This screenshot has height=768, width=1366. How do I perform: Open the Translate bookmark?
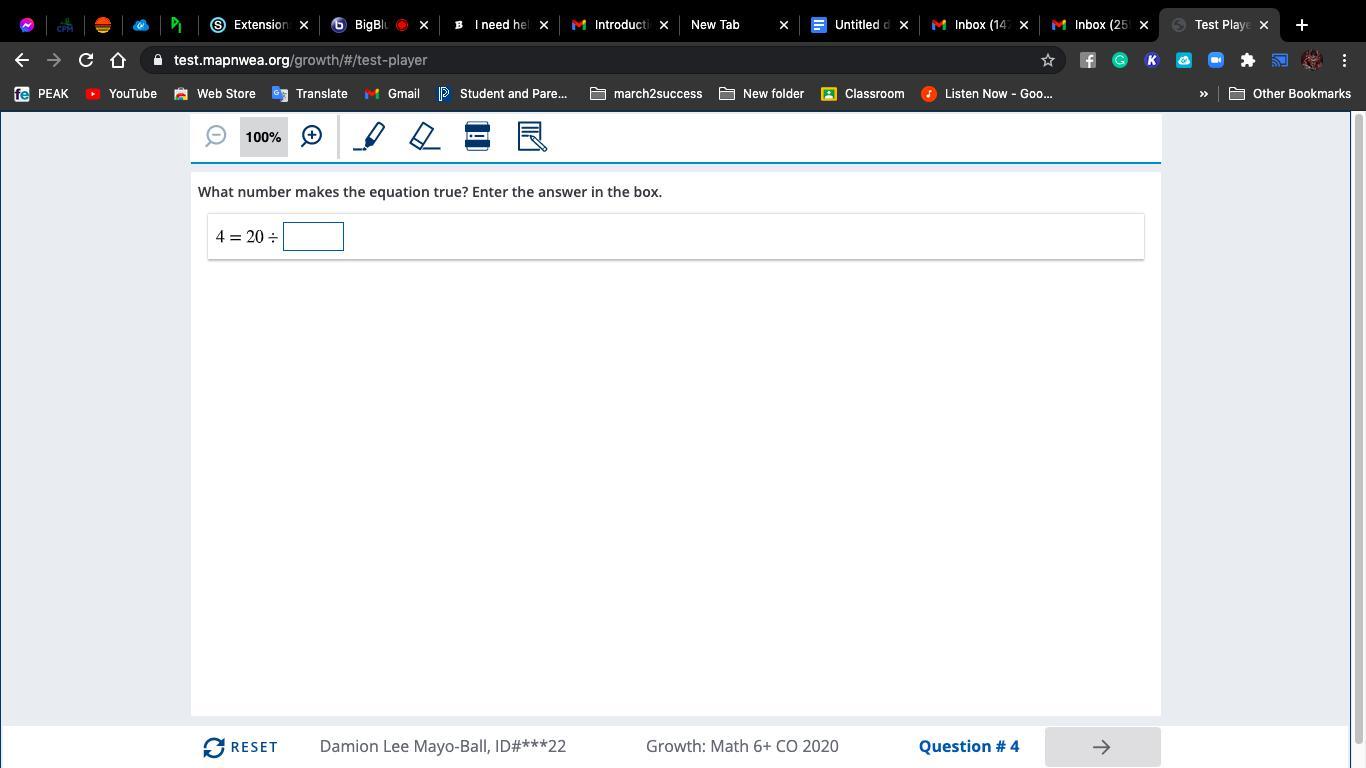click(x=310, y=94)
